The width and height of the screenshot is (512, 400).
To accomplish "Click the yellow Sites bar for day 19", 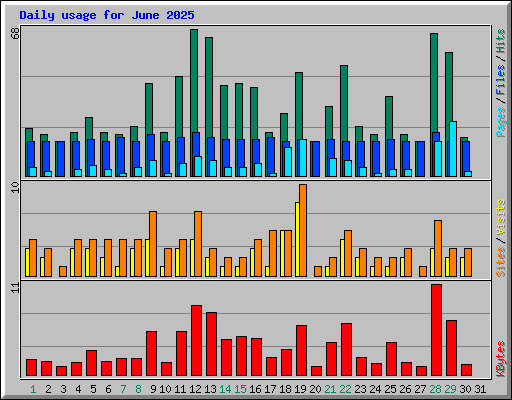I will [297, 239].
